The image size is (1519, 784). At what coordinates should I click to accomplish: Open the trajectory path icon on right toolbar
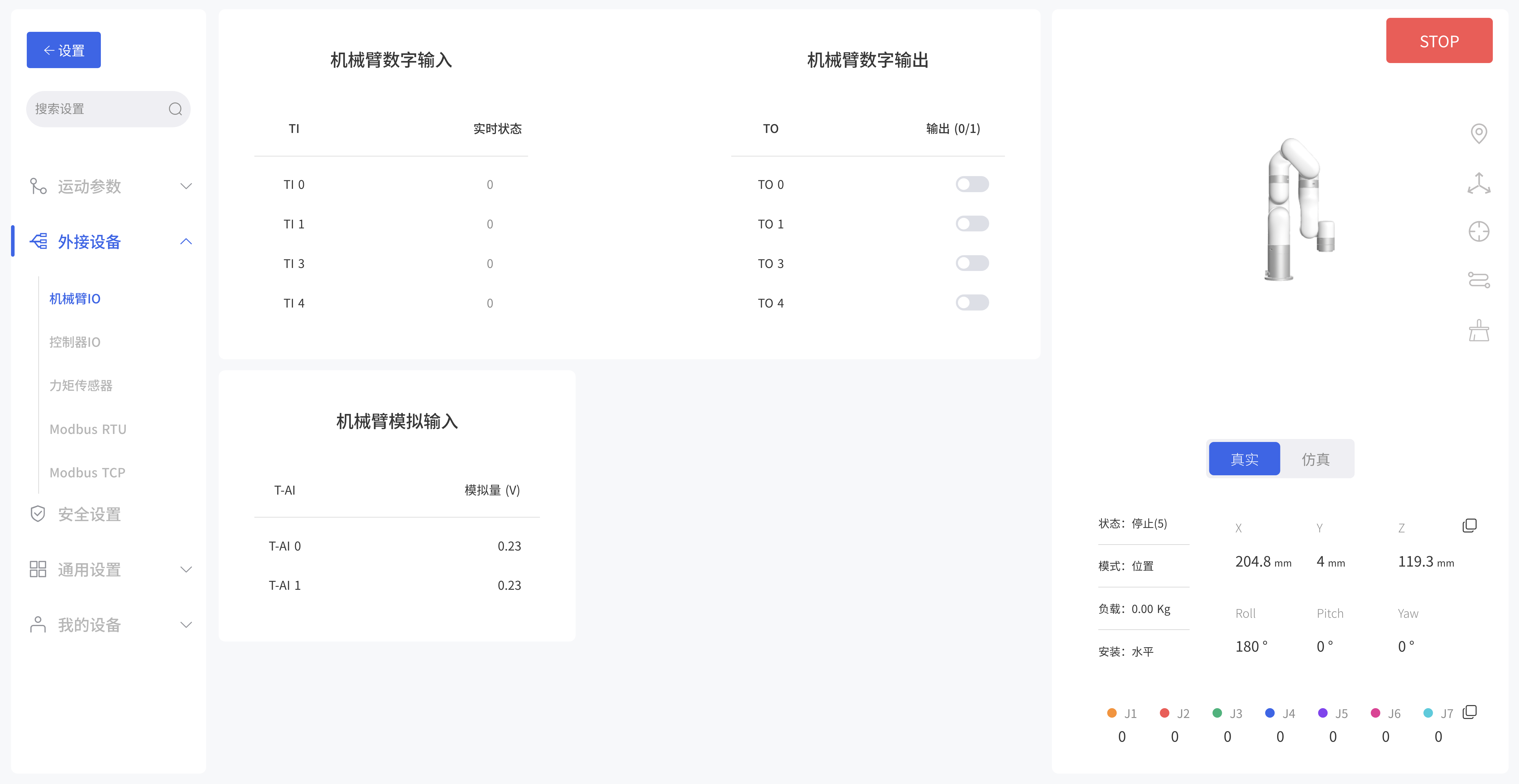tap(1479, 280)
